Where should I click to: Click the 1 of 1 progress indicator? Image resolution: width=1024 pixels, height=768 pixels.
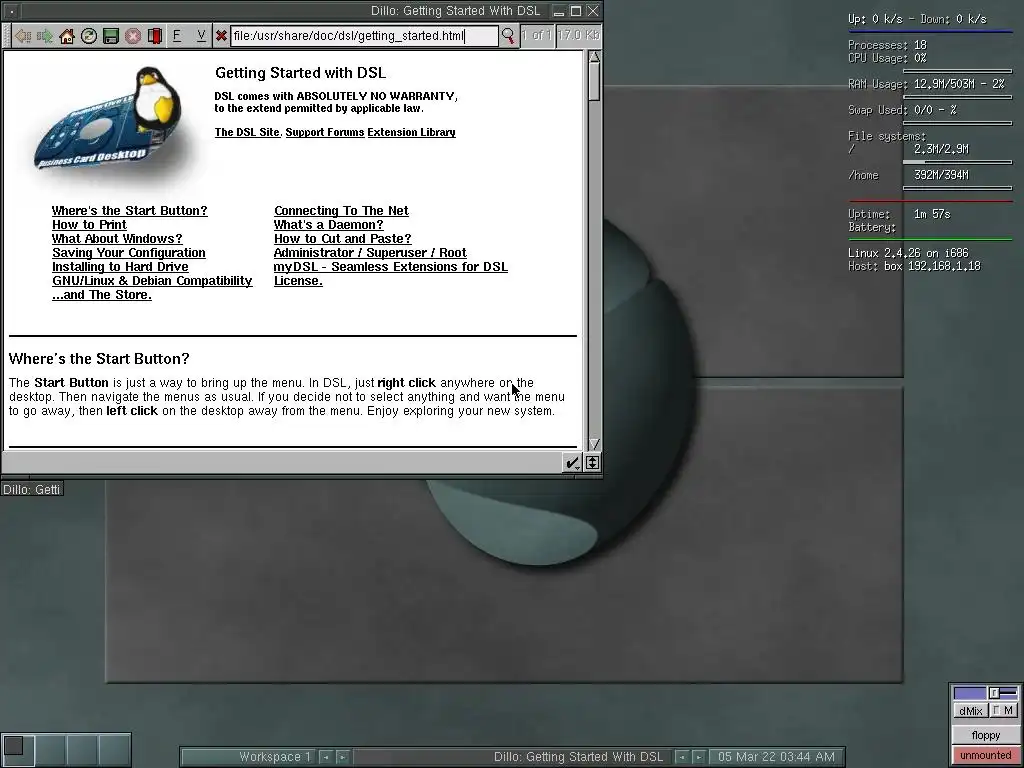537,35
